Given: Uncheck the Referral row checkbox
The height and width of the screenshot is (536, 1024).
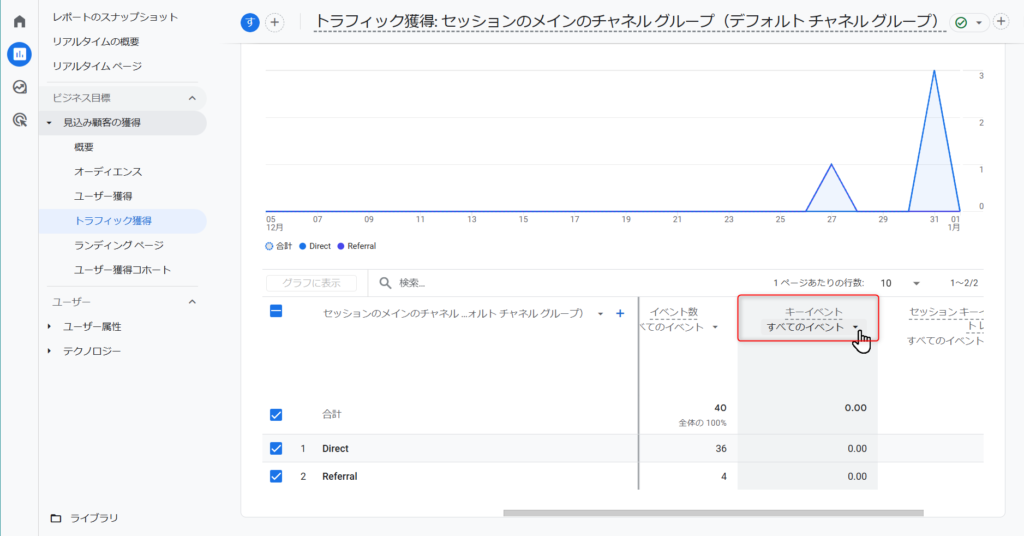Looking at the screenshot, I should (276, 477).
